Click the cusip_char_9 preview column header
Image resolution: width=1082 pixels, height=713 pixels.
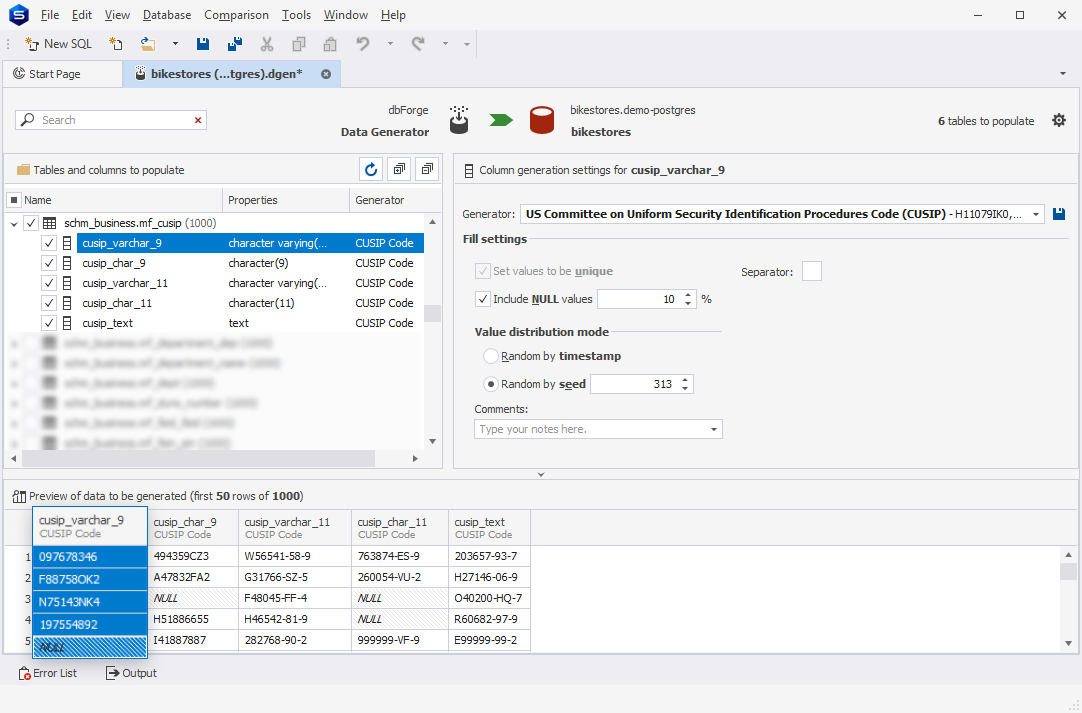coord(193,528)
